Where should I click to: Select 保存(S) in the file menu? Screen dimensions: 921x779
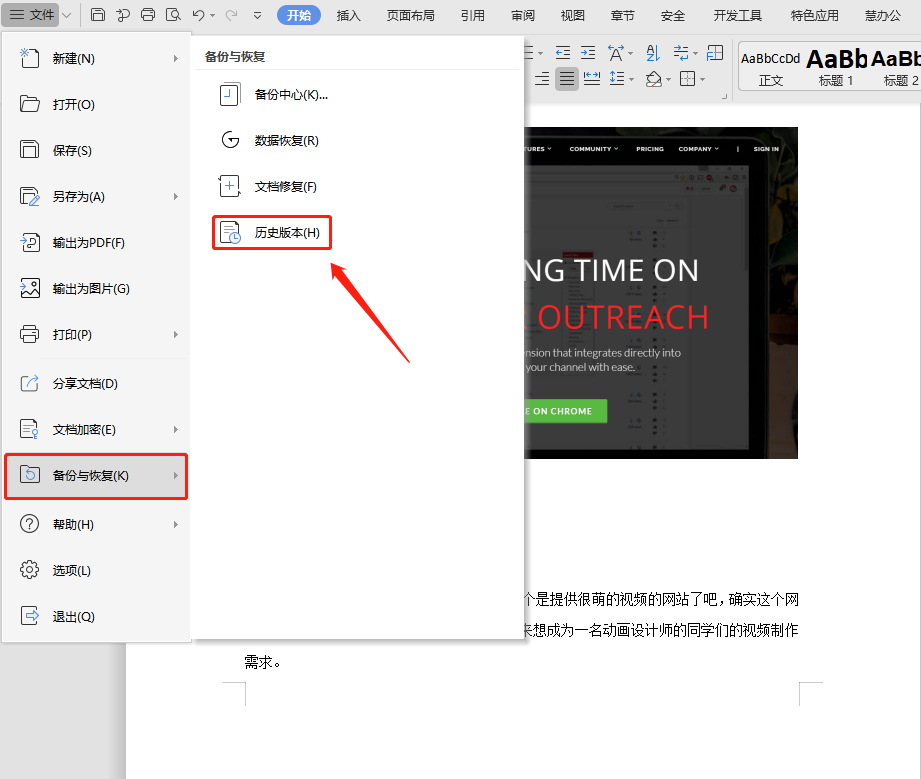[96, 150]
